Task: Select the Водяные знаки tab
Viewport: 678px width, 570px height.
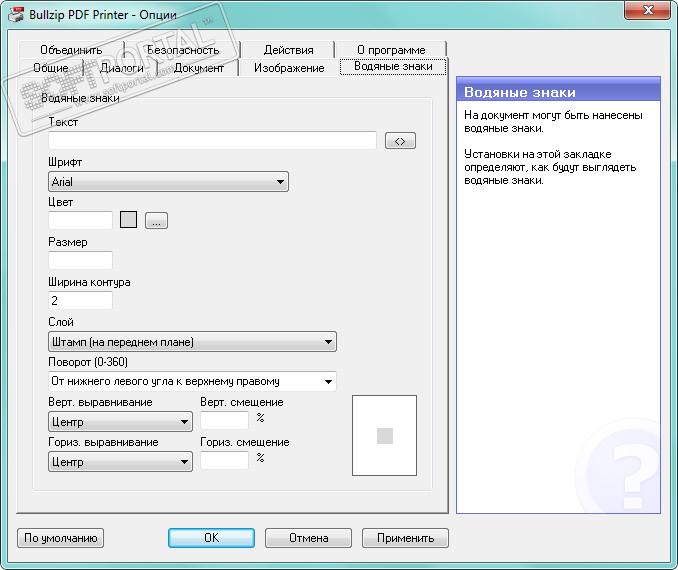Action: tap(393, 66)
